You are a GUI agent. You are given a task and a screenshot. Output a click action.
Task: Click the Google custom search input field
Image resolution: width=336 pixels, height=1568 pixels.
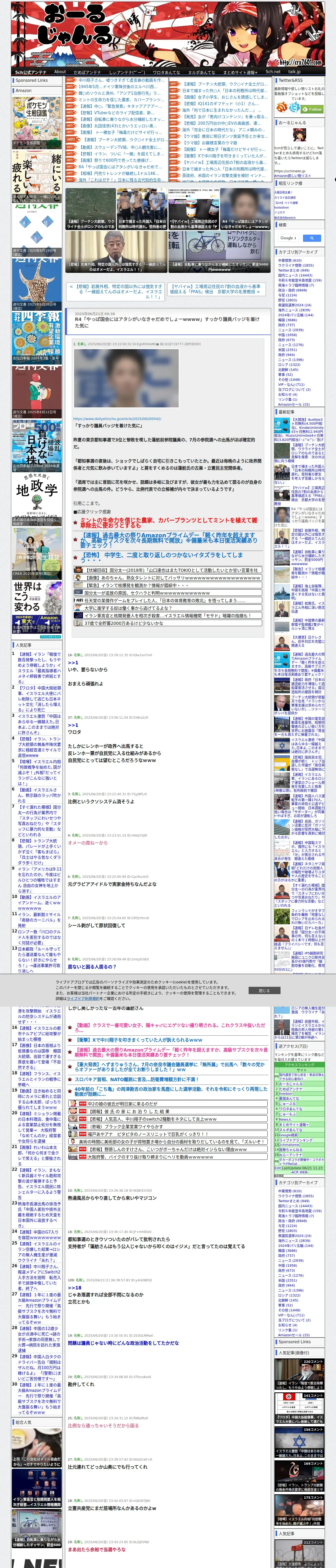pyautogui.click(x=288, y=238)
